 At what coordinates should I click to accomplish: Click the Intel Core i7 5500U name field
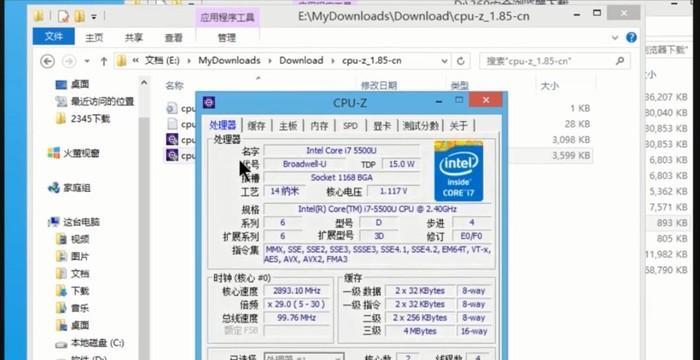tap(342, 151)
